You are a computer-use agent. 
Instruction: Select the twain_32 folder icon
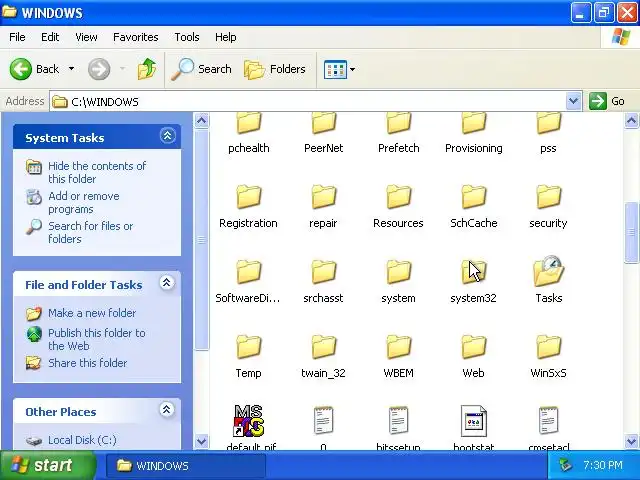click(x=324, y=347)
